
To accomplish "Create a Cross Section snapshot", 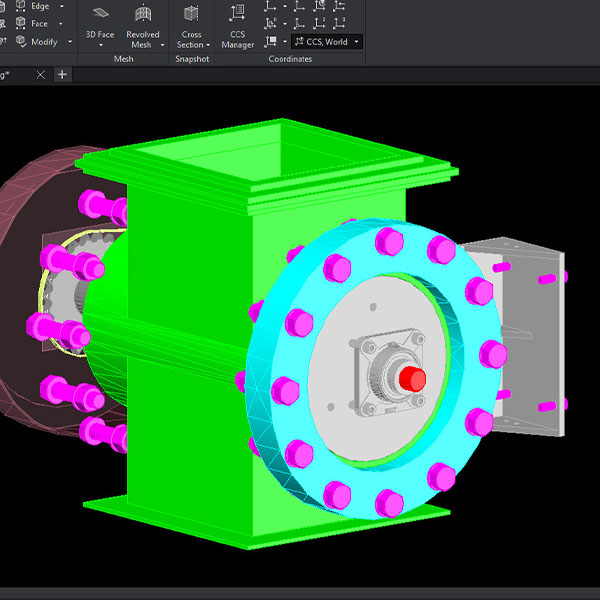I will (191, 15).
